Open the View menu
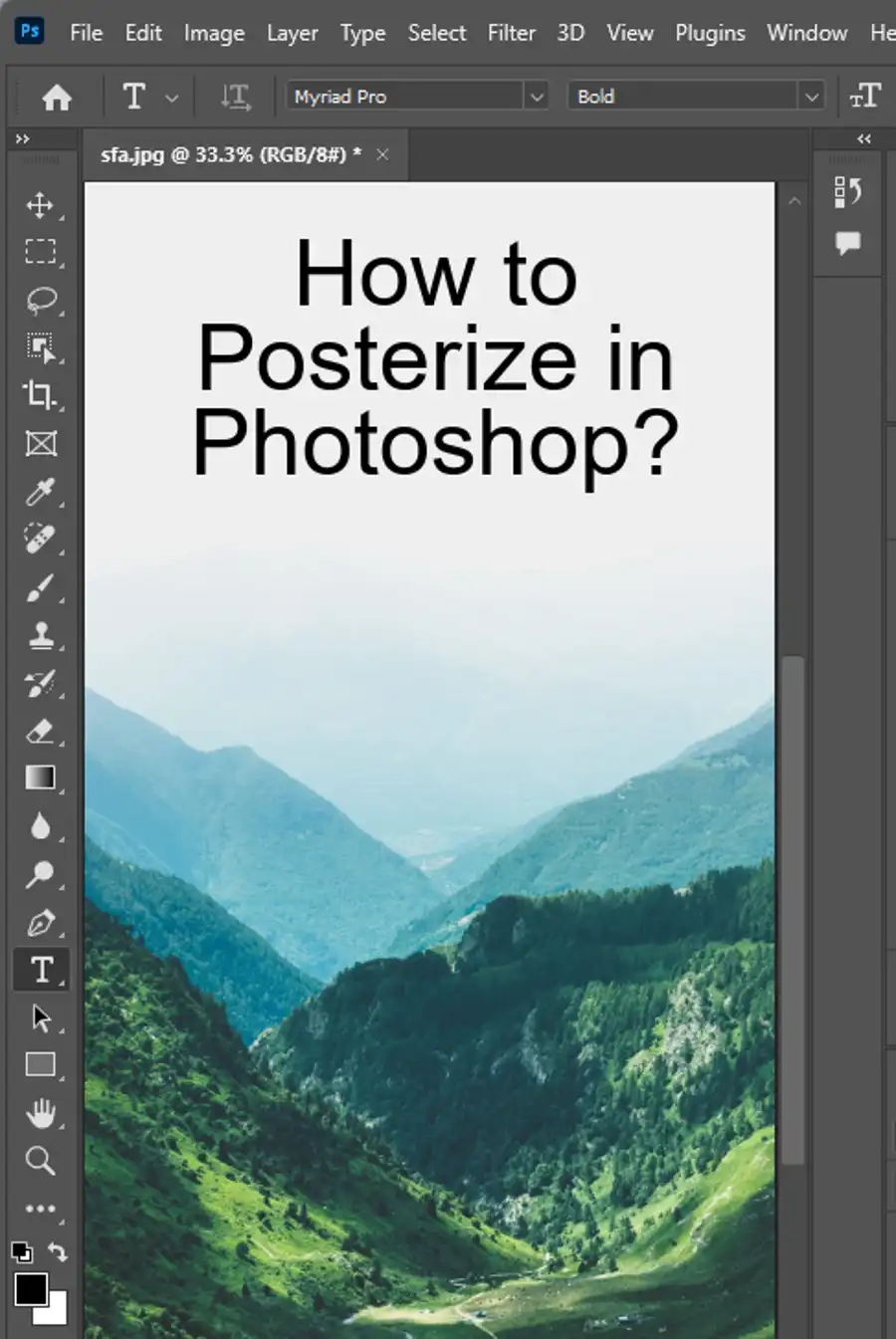896x1339 pixels. pyautogui.click(x=630, y=33)
